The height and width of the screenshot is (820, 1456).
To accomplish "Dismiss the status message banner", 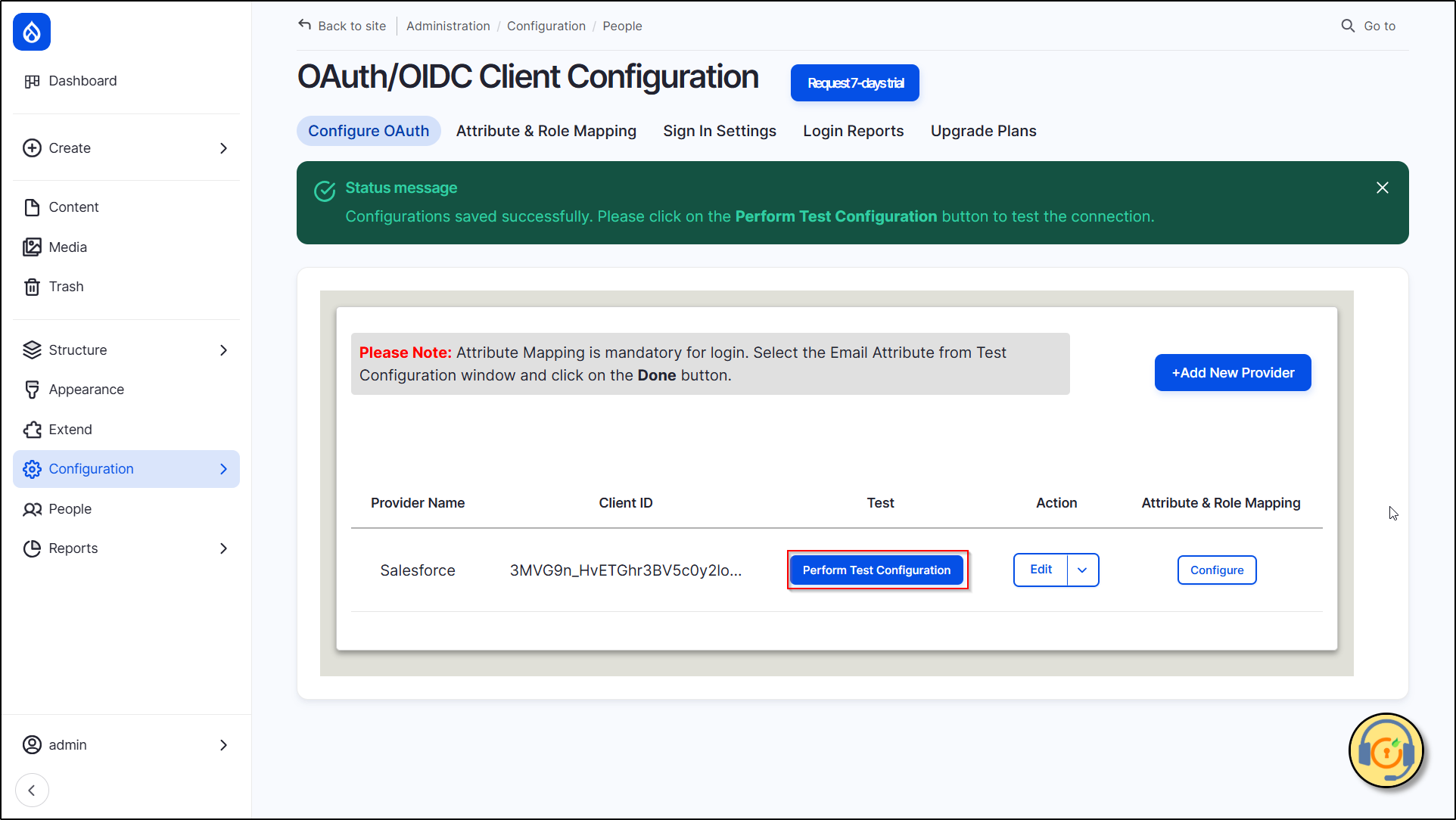I will (x=1382, y=188).
